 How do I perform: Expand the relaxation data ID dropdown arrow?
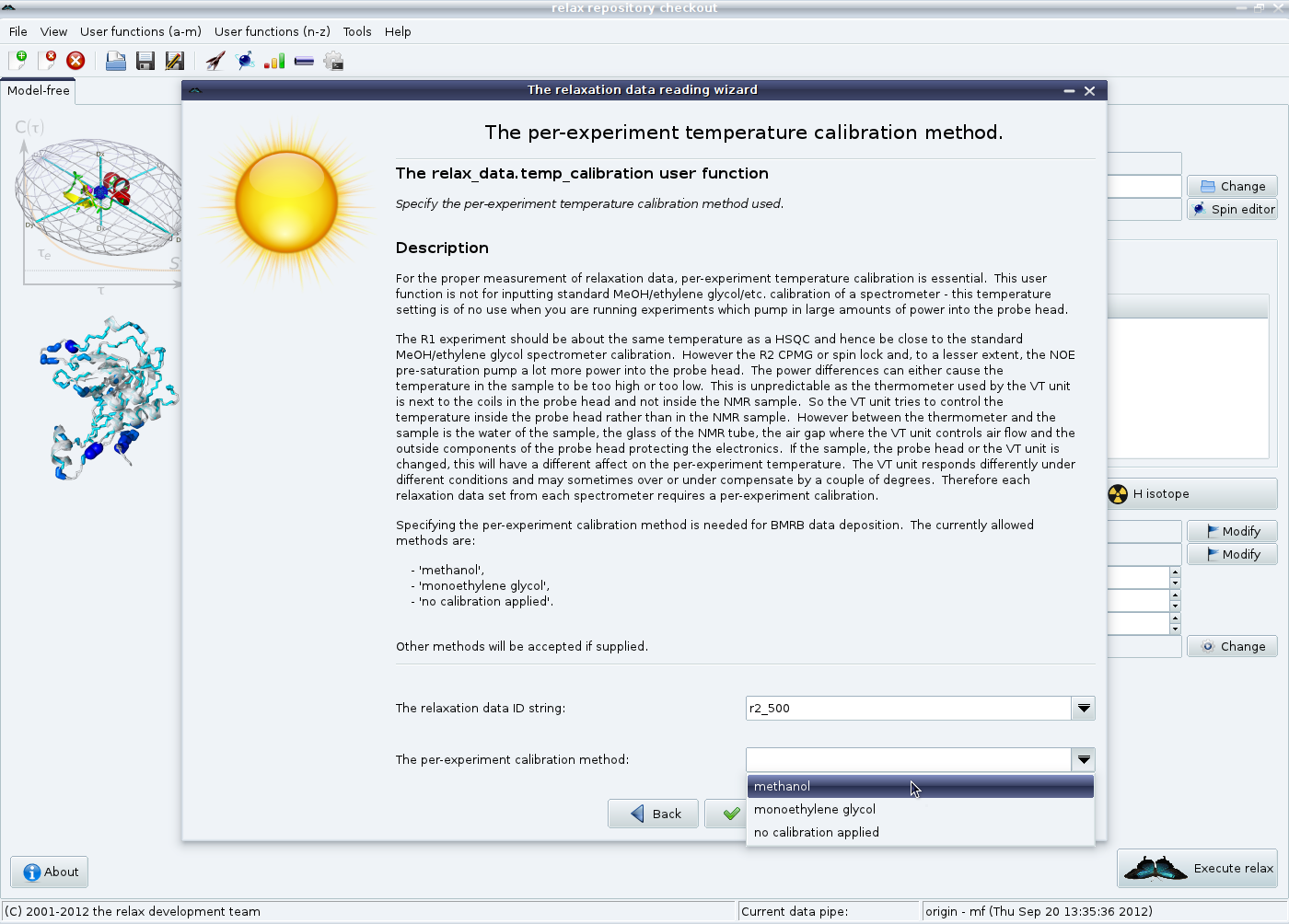1084,708
